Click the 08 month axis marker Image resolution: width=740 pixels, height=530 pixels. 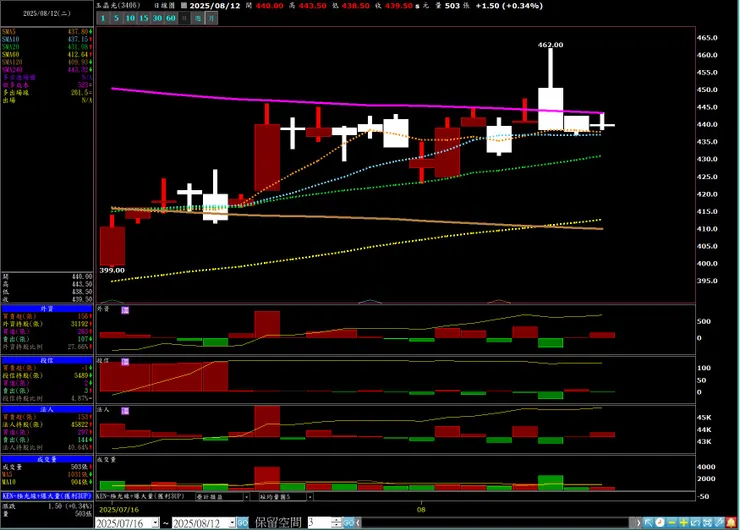click(x=421, y=510)
